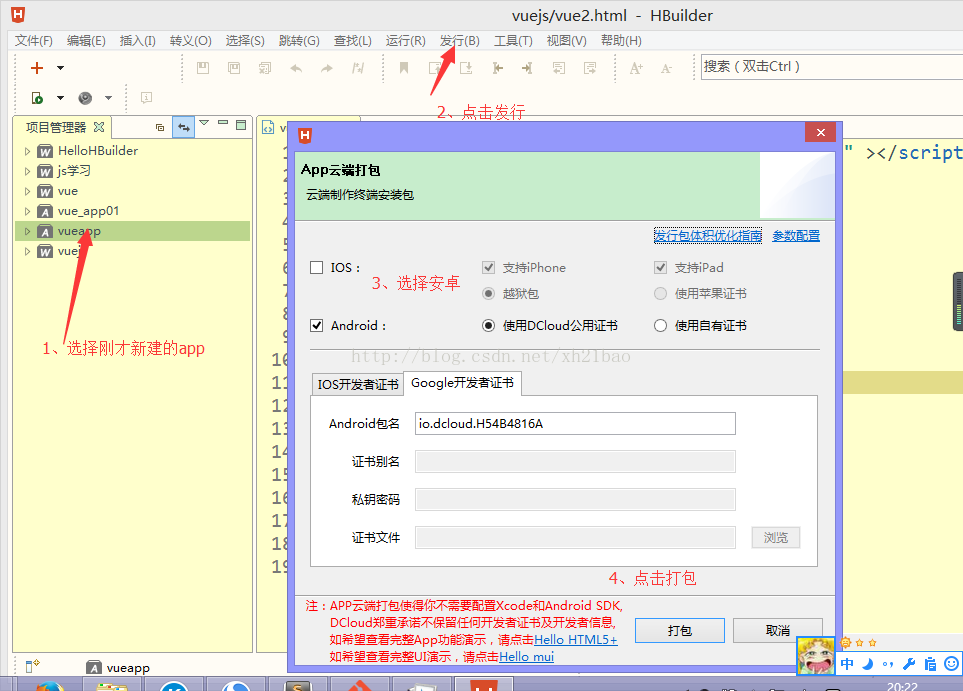Viewport: 963px width, 691px height.
Task: Open dropdown beside gray browser icon
Action: 108,98
